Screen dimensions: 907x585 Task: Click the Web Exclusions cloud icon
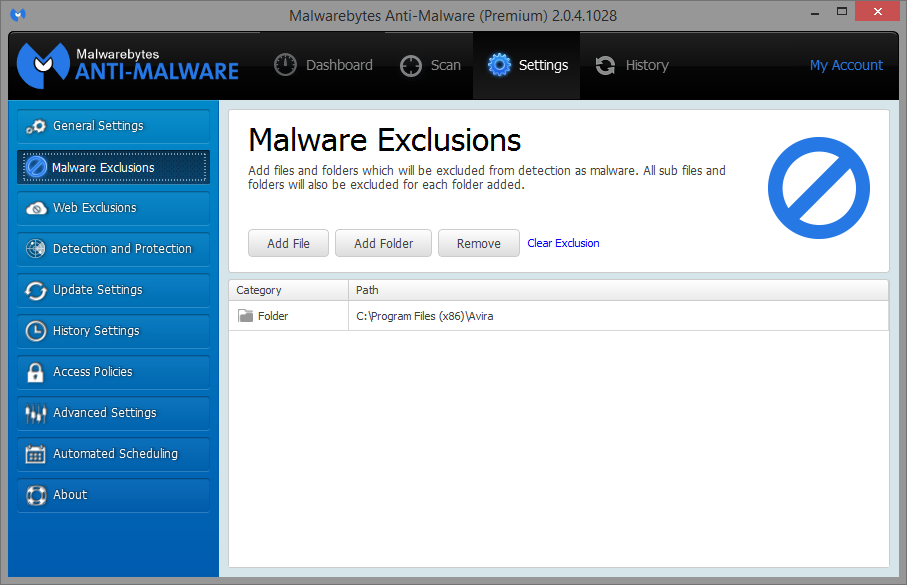[36, 208]
